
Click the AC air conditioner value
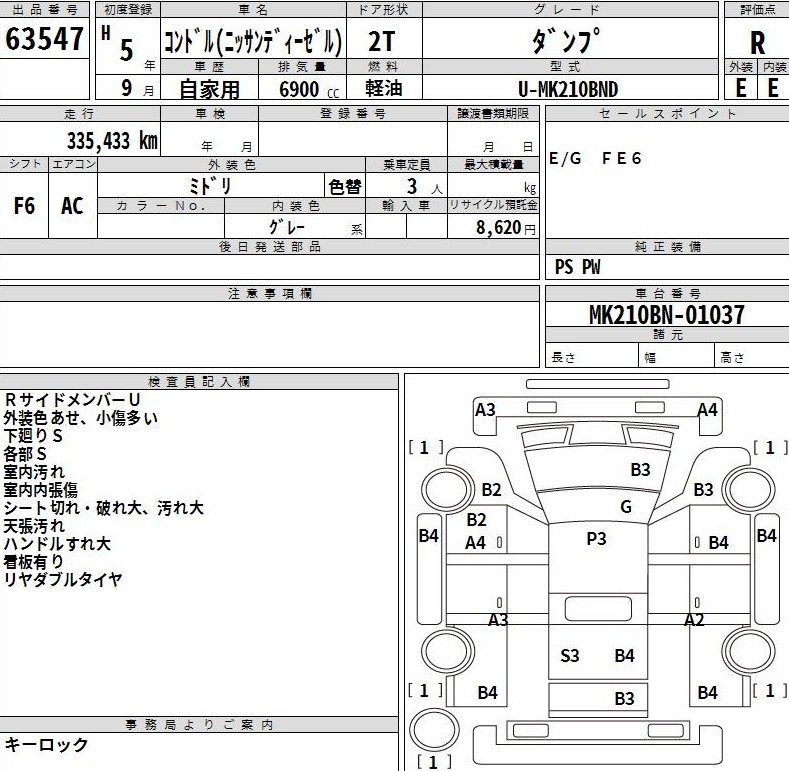[x=72, y=206]
